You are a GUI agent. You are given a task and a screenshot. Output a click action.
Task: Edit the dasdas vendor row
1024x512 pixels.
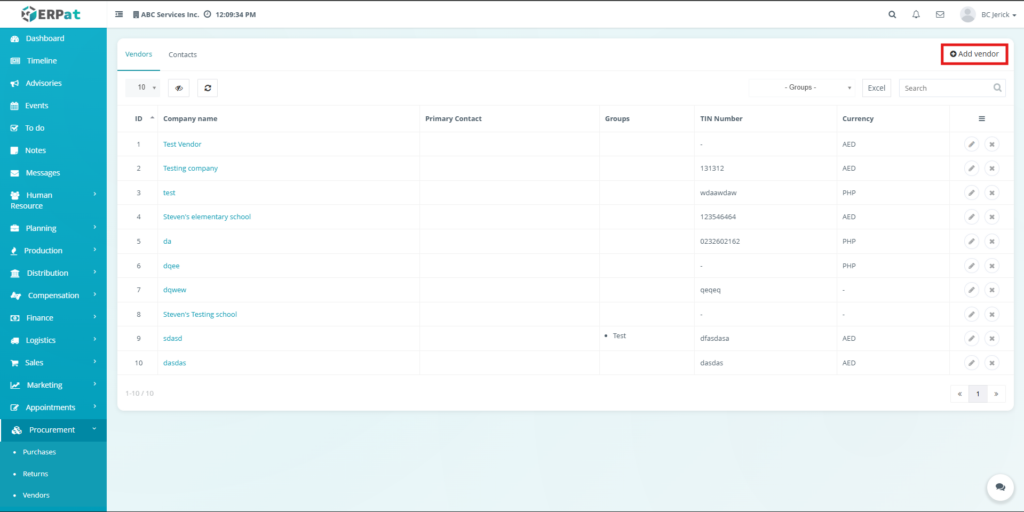[x=972, y=362]
